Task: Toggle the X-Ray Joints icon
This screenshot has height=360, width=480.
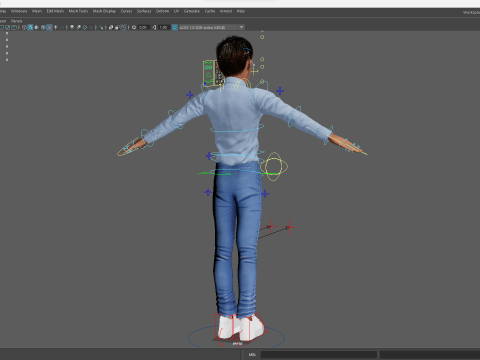Action: (123, 27)
